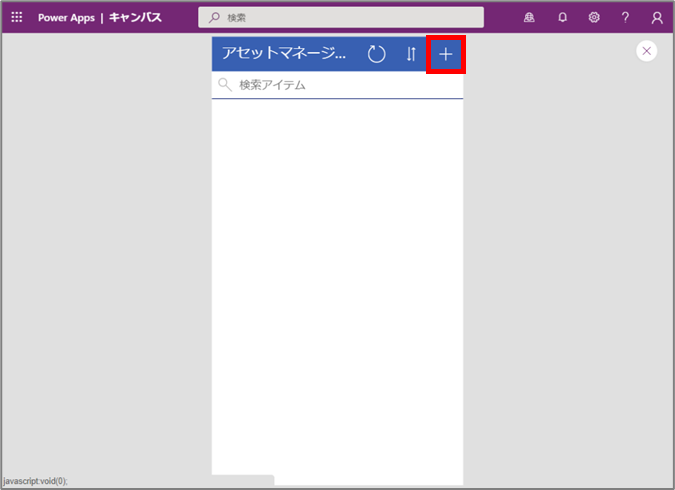
Task: Close the app preview with X button
Action: (x=646, y=51)
